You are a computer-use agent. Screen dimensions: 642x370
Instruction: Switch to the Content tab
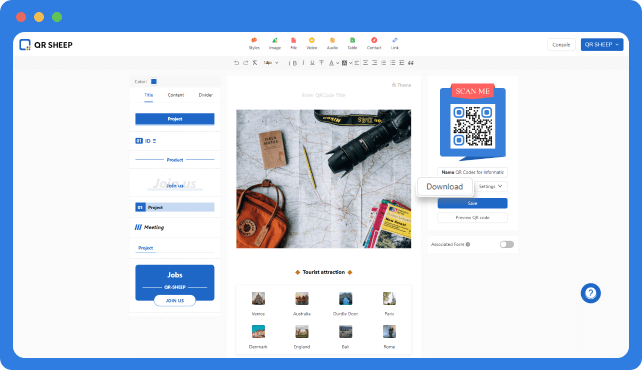(x=176, y=95)
